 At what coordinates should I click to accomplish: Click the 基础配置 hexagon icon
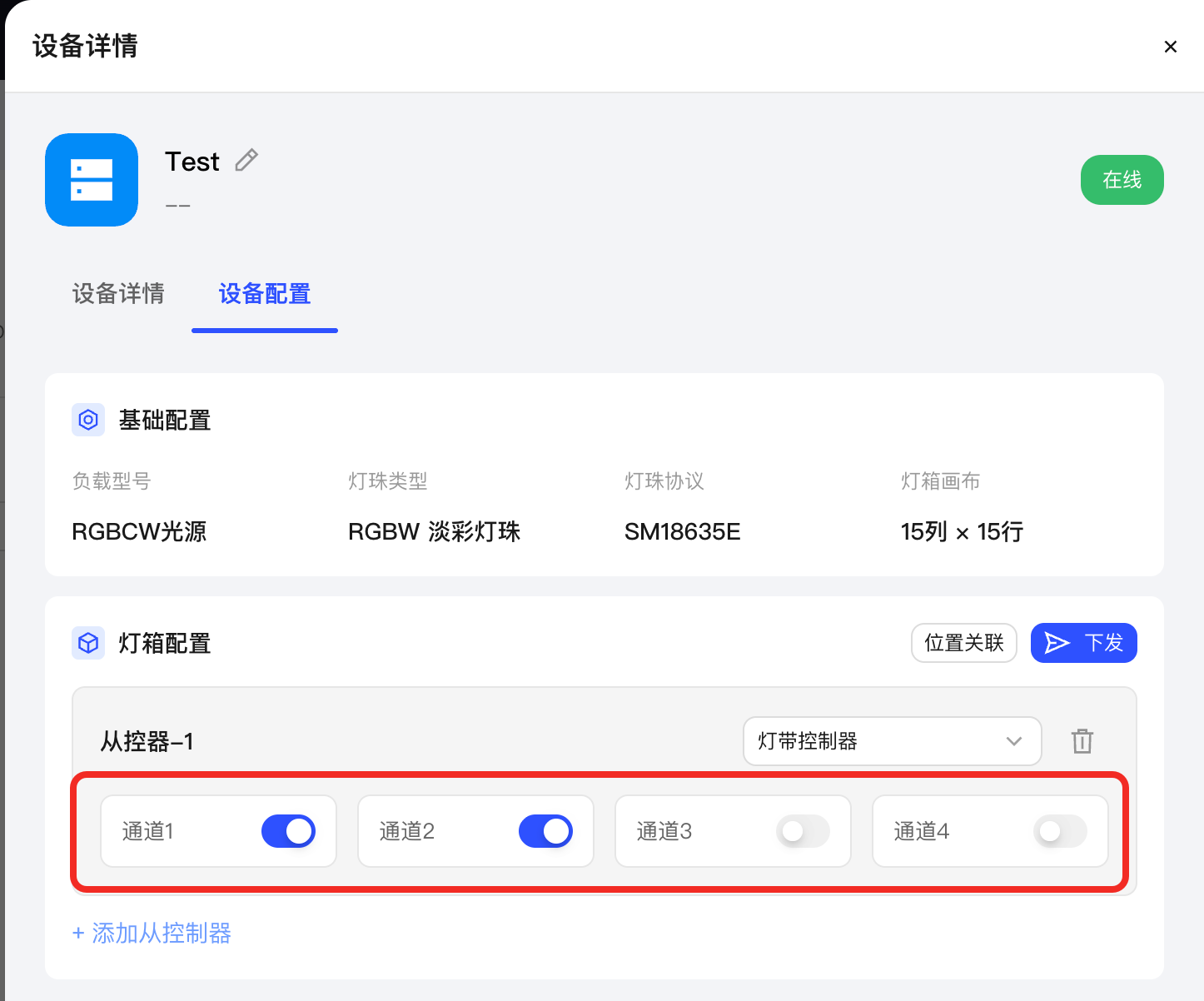[88, 420]
